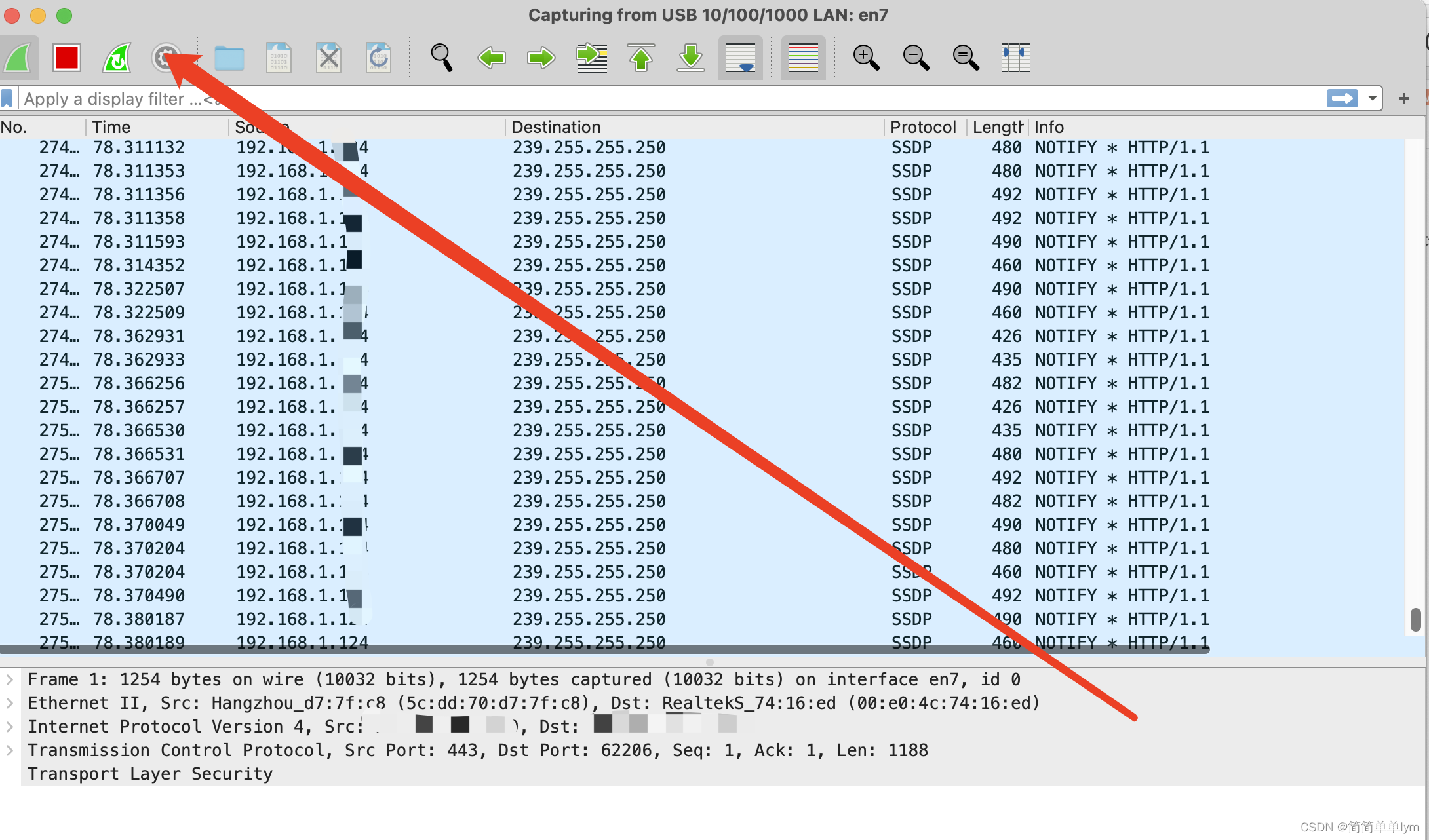Close this capture file icon

[x=328, y=58]
